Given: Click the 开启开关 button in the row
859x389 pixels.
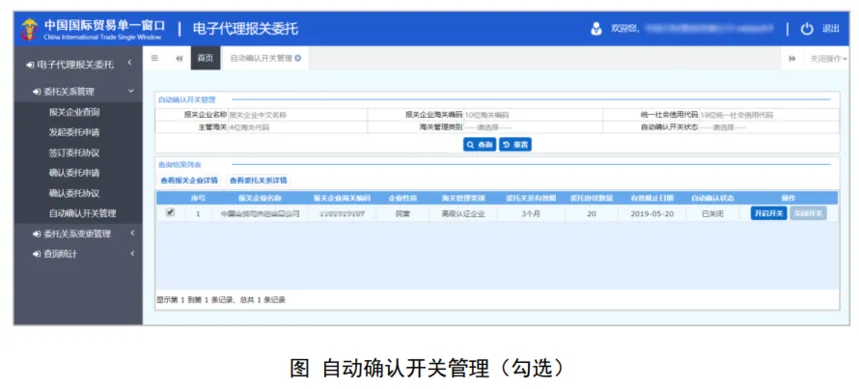Looking at the screenshot, I should point(769,214).
